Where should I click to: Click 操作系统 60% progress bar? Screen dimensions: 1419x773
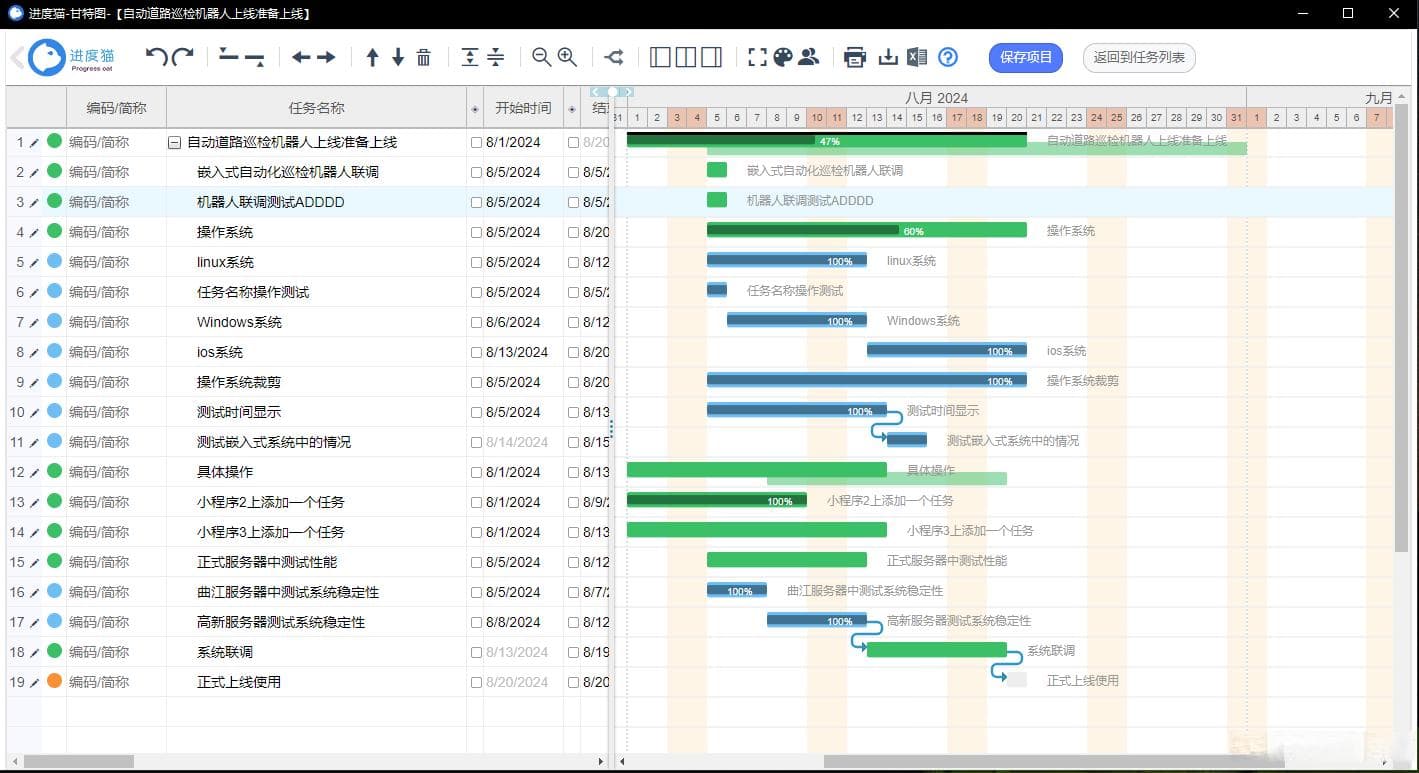[x=867, y=231]
